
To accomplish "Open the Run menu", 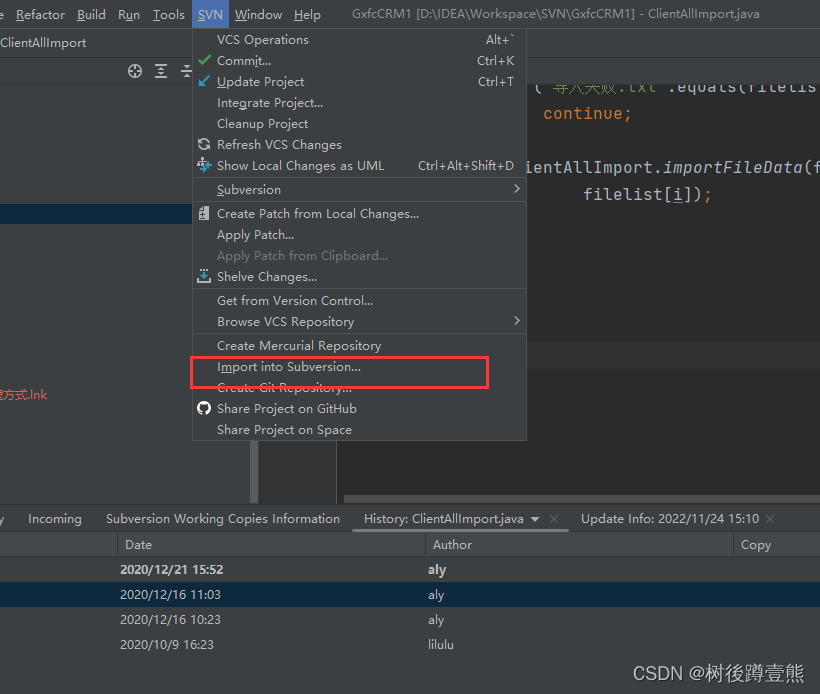I will coord(129,15).
